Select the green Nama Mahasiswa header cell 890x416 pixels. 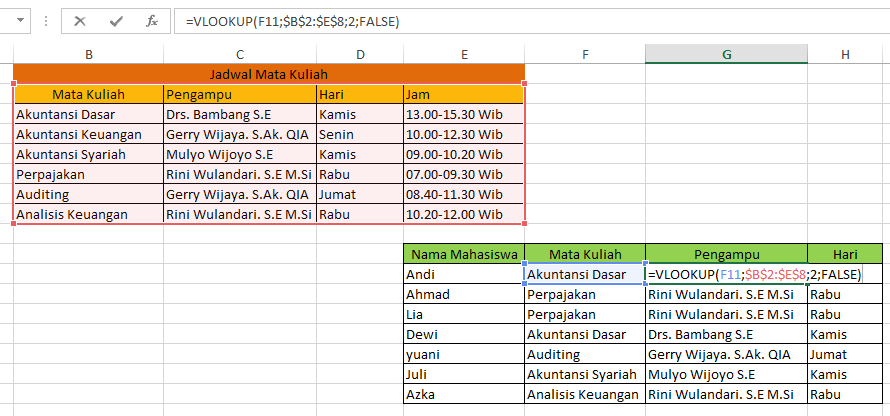[x=464, y=254]
